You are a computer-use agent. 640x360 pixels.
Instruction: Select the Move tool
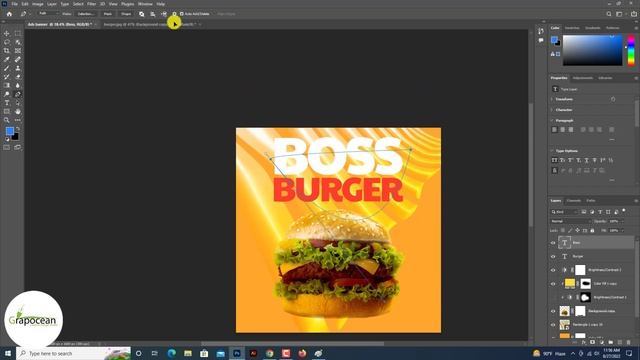7,33
